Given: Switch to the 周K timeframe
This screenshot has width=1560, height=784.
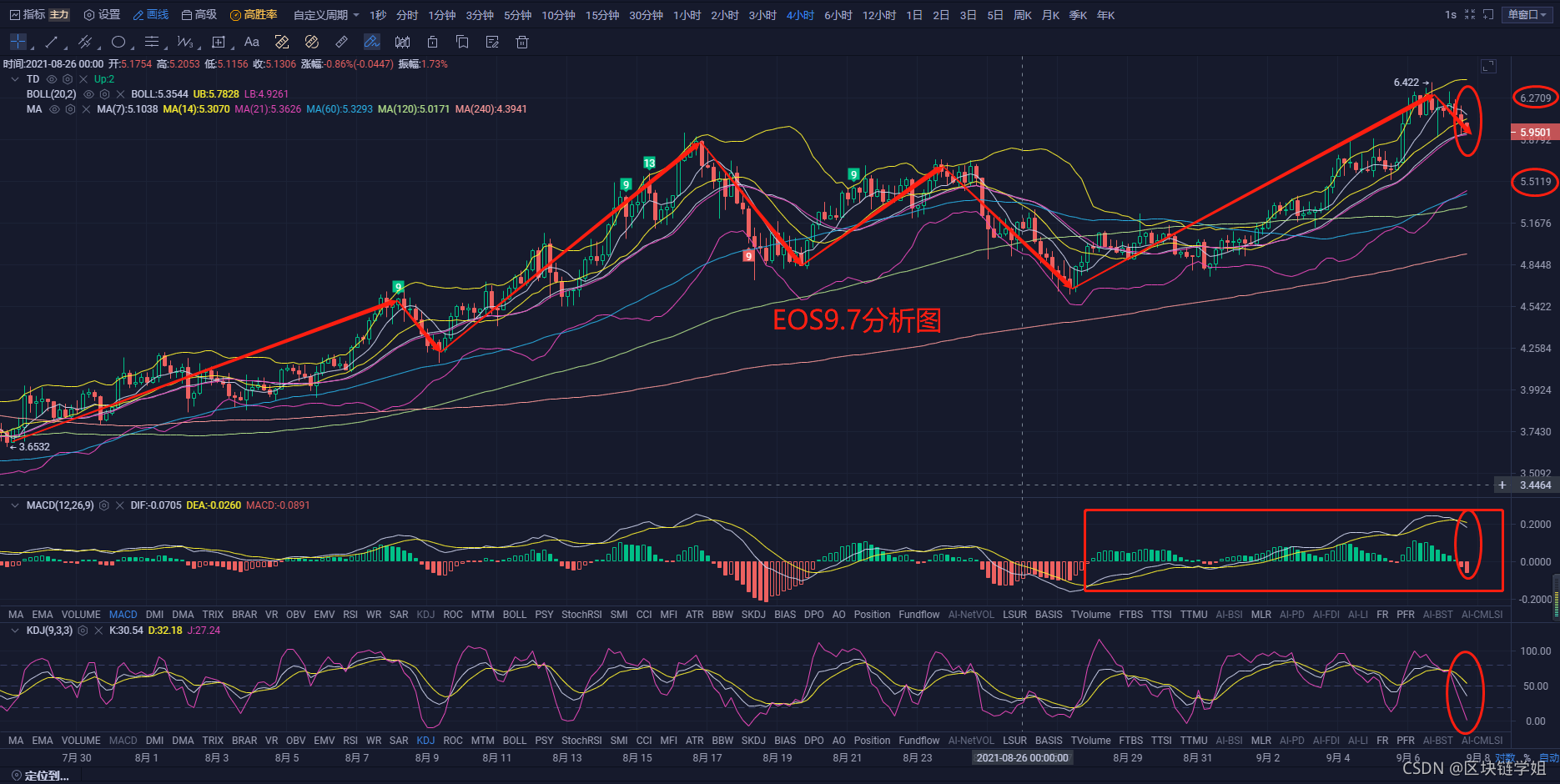Looking at the screenshot, I should (x=1022, y=15).
